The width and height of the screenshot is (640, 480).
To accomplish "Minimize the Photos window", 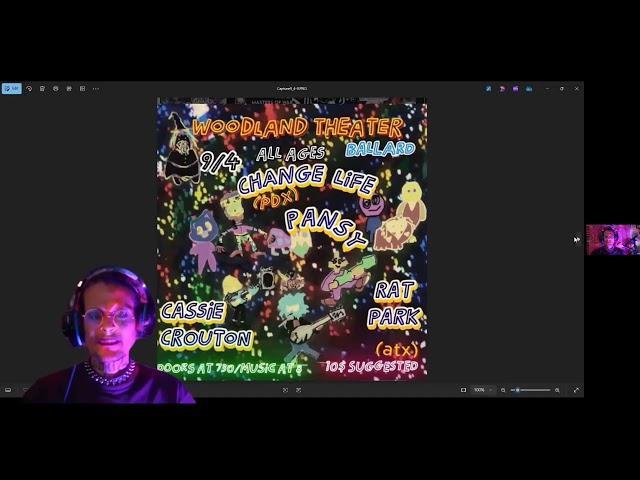I will [x=547, y=89].
